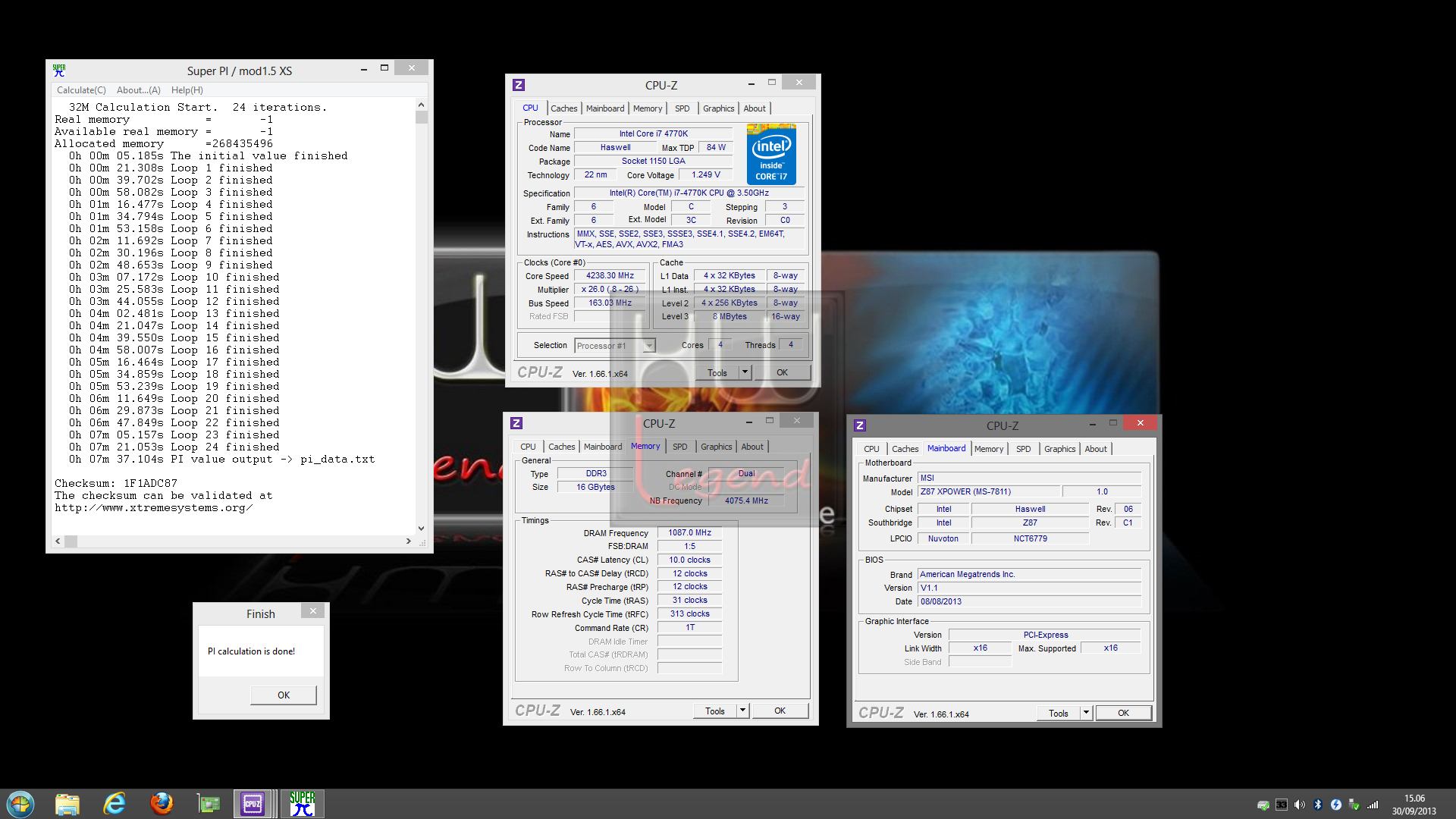
Task: Click the temperature 33 tray icon
Action: 1282,805
